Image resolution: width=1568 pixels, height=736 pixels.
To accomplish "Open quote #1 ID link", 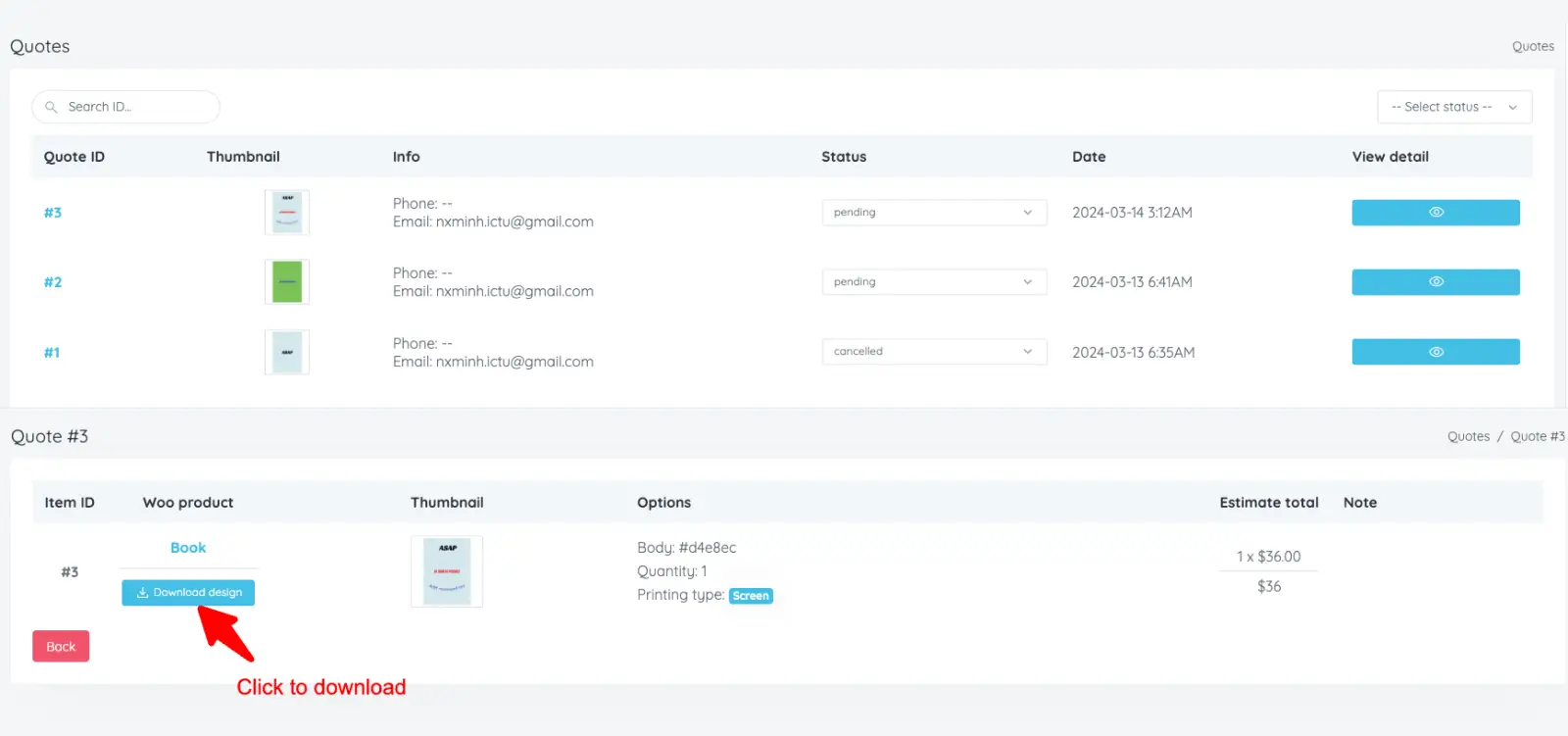I will click(x=52, y=353).
